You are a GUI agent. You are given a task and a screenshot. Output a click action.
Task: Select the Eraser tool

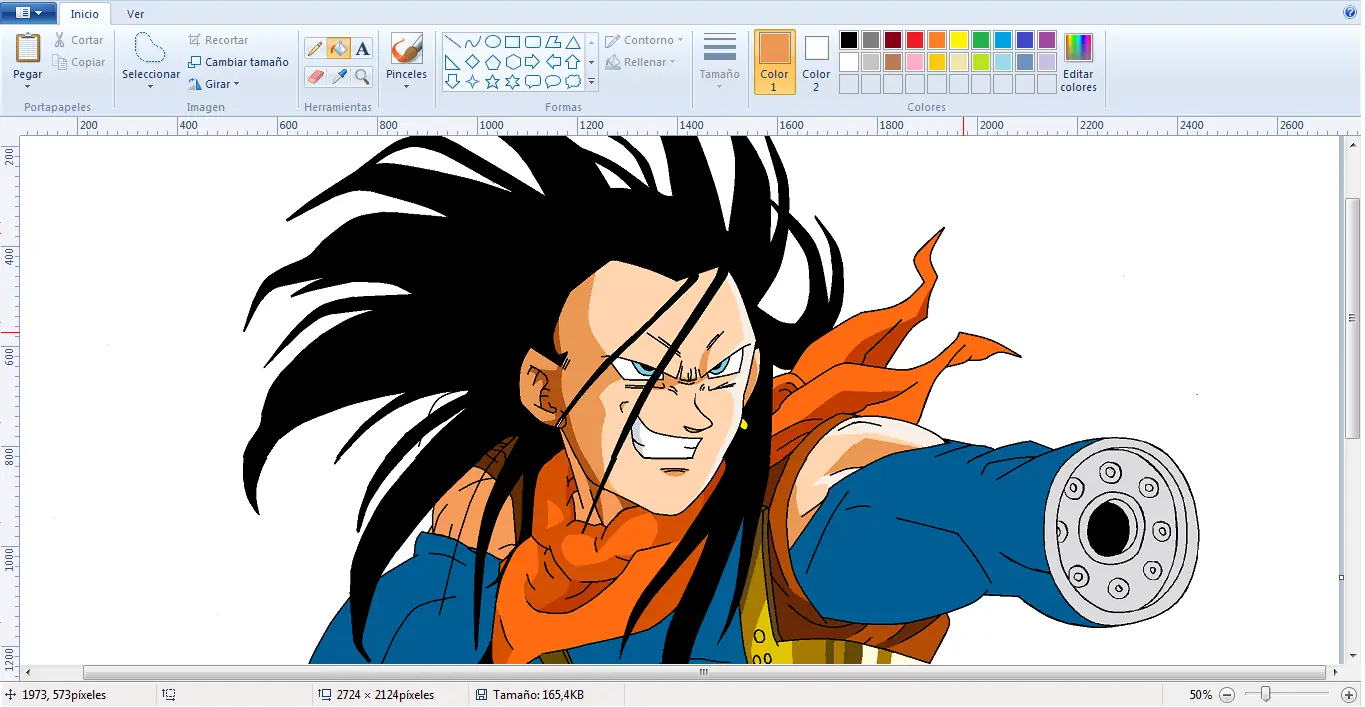315,76
